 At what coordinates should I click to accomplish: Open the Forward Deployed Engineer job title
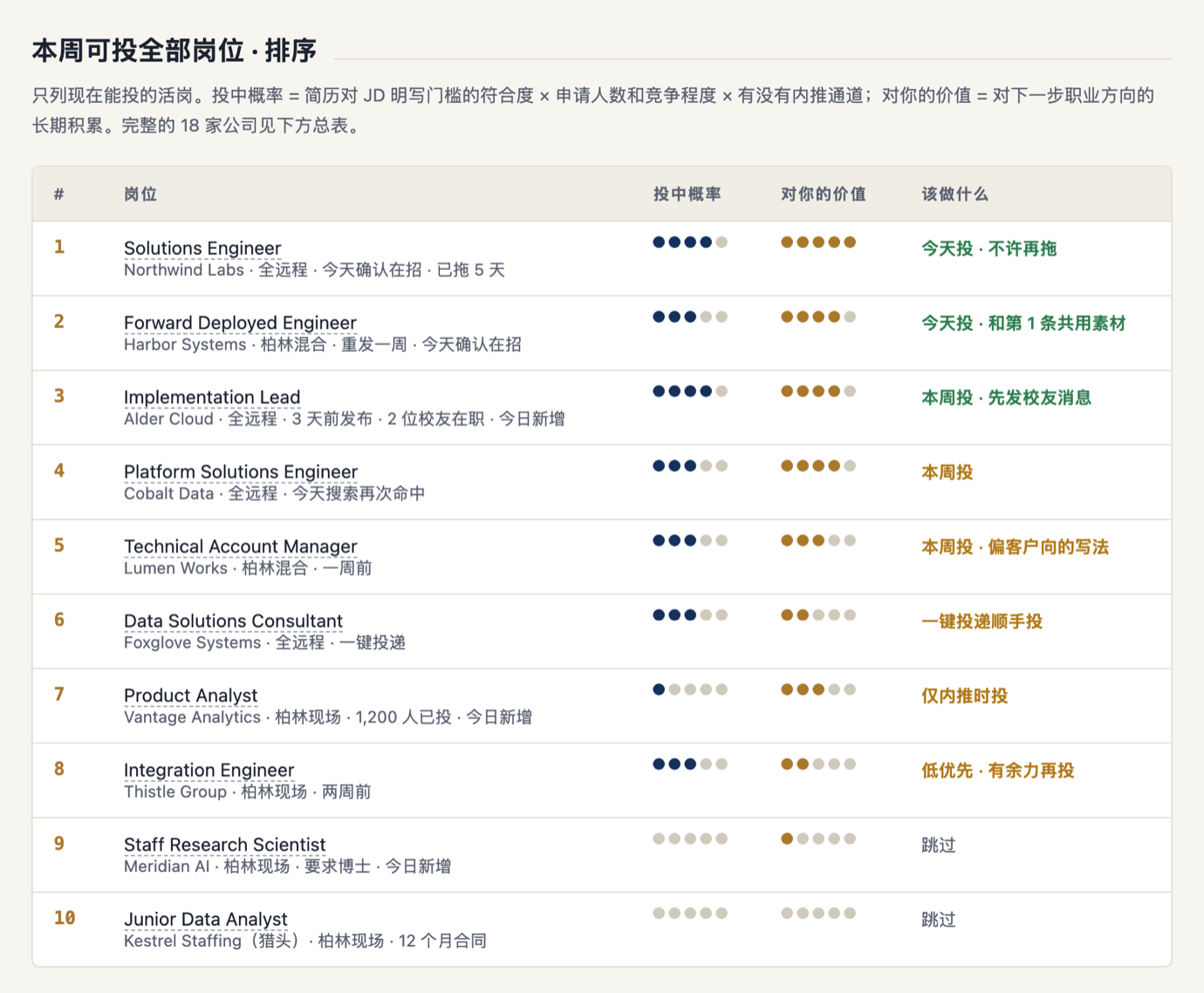point(240,323)
